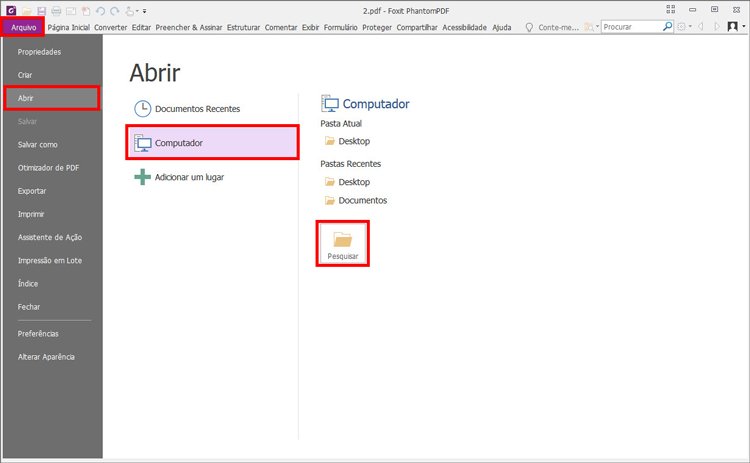Open the Converter ribbon tab
Screen dimensions: 750x463
(110, 27)
